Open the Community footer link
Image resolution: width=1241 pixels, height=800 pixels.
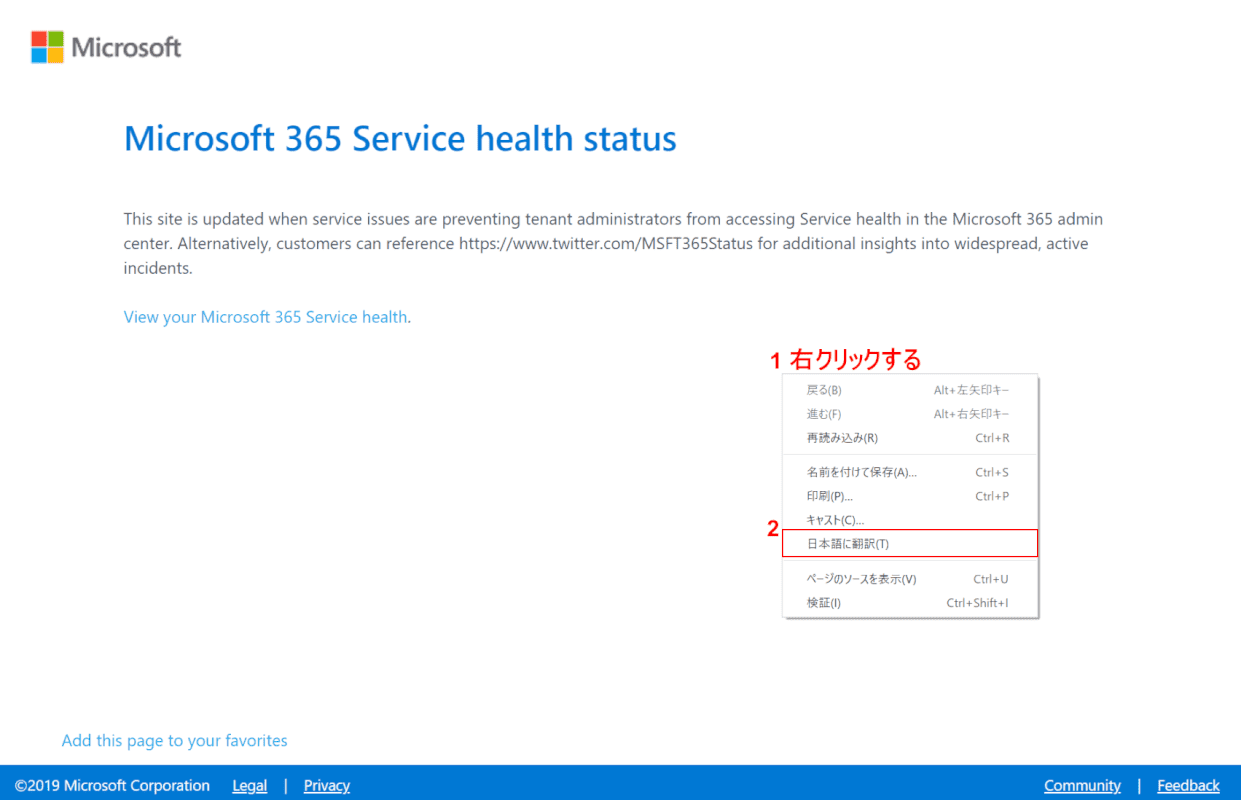point(1082,786)
